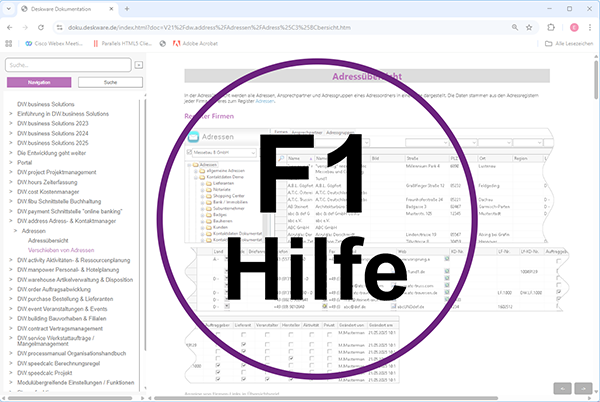
Task: Open DW.building Bauvorhaben & Filialen
Action: coord(62,318)
